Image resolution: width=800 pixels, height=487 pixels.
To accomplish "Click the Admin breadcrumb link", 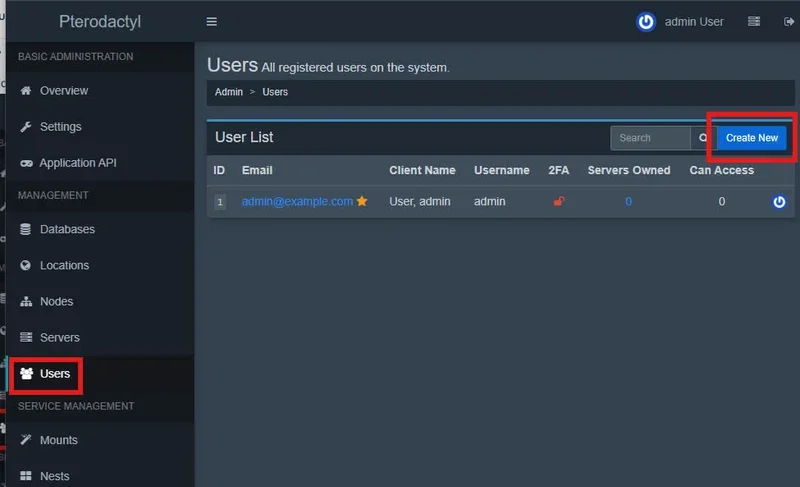I will click(x=229, y=92).
